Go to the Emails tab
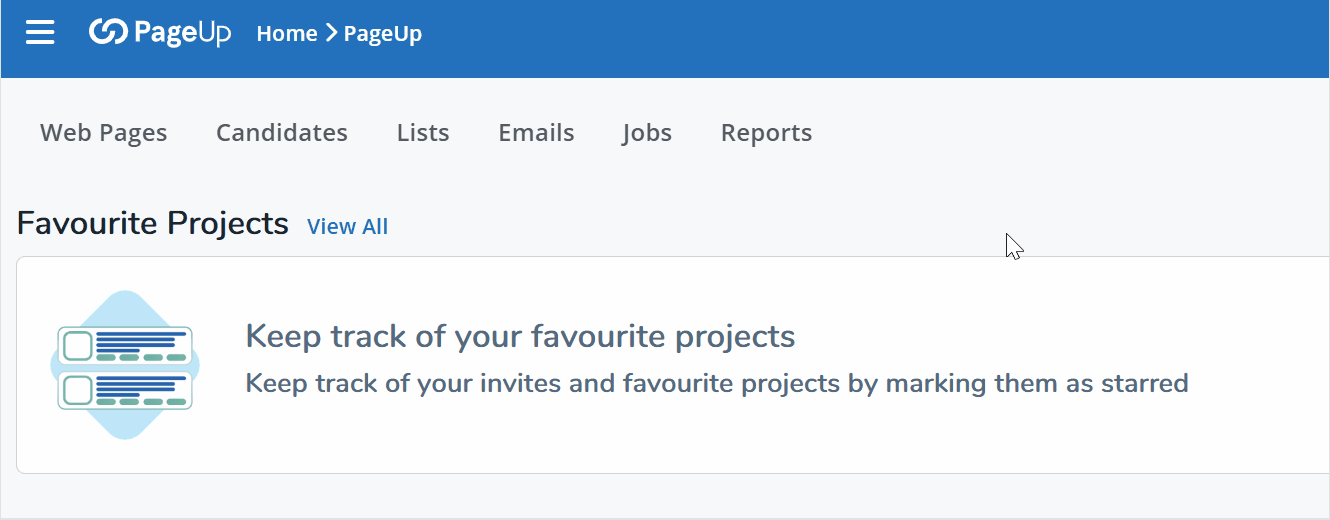The image size is (1330, 520). pos(536,133)
